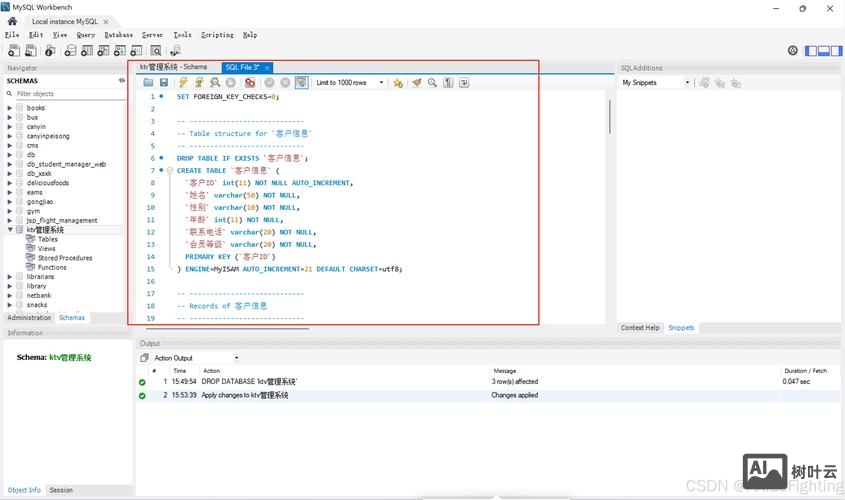Screen dimensions: 845x500
Task: Open script file folder icon in editor toolbar
Action: tap(148, 82)
